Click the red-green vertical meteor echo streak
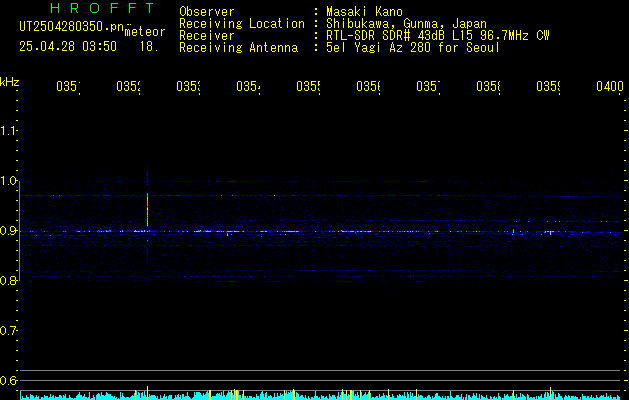The image size is (629, 400). tap(148, 209)
